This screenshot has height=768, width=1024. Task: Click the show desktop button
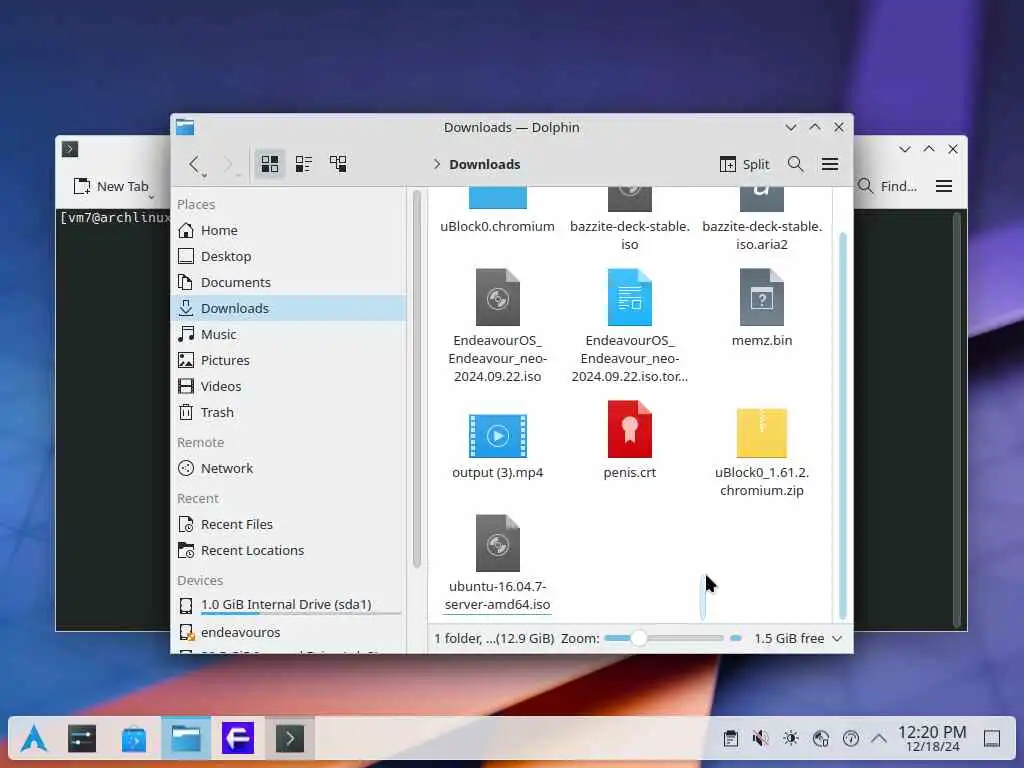pyautogui.click(x=992, y=739)
